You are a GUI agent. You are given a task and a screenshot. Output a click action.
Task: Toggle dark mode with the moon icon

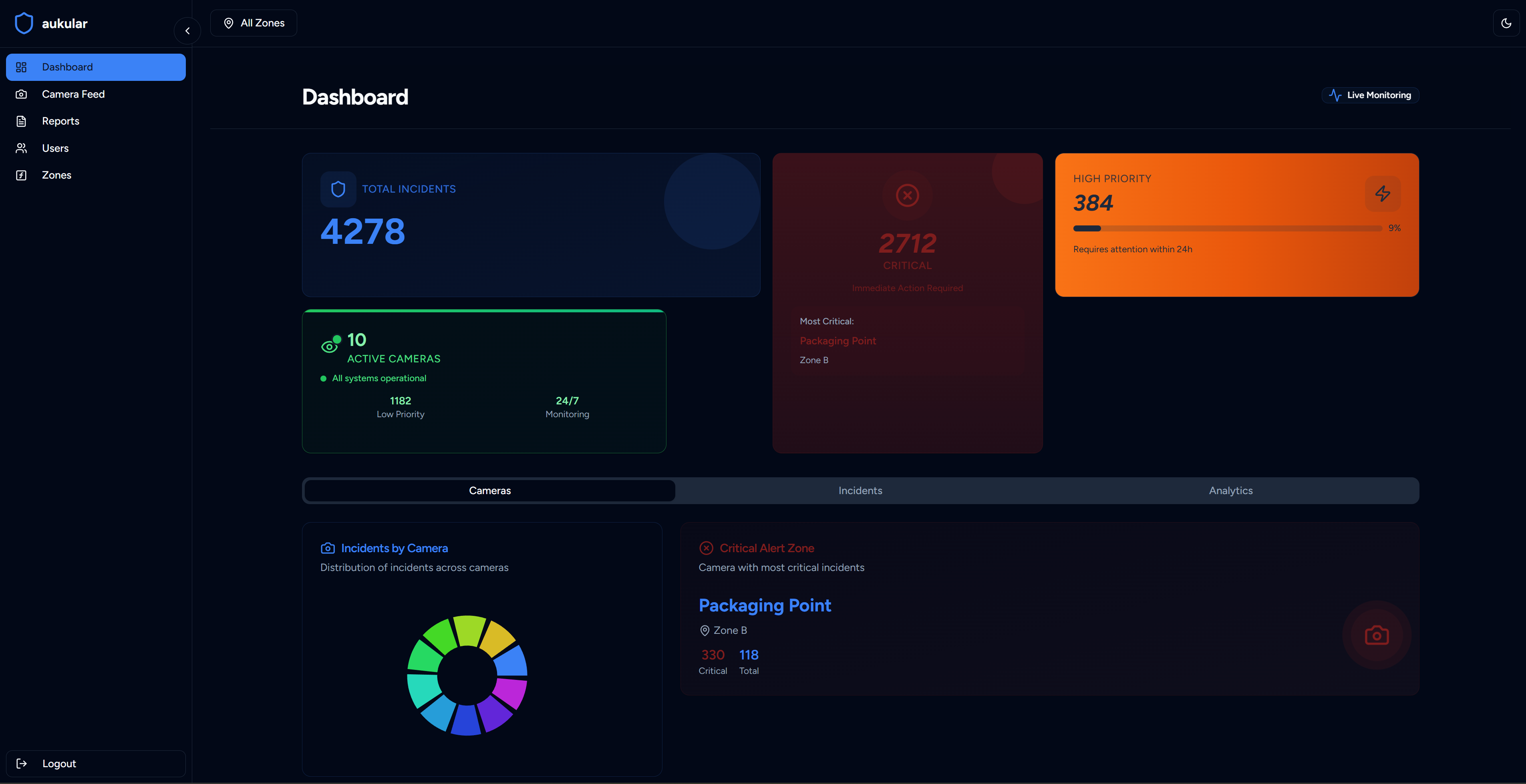tap(1506, 24)
